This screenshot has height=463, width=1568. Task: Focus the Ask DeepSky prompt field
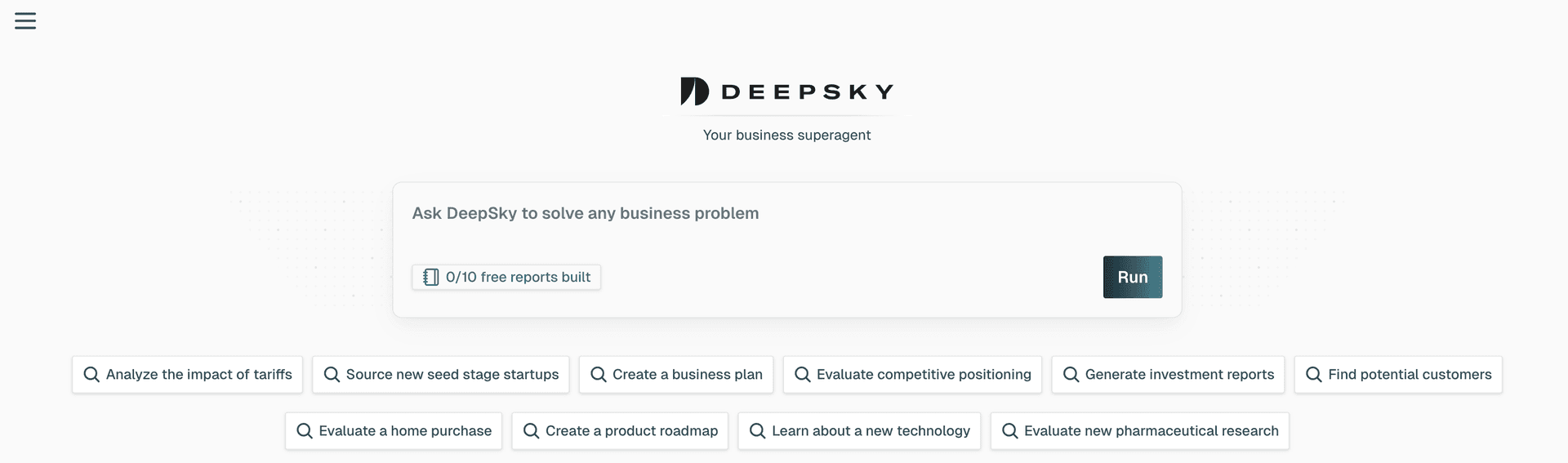point(735,214)
